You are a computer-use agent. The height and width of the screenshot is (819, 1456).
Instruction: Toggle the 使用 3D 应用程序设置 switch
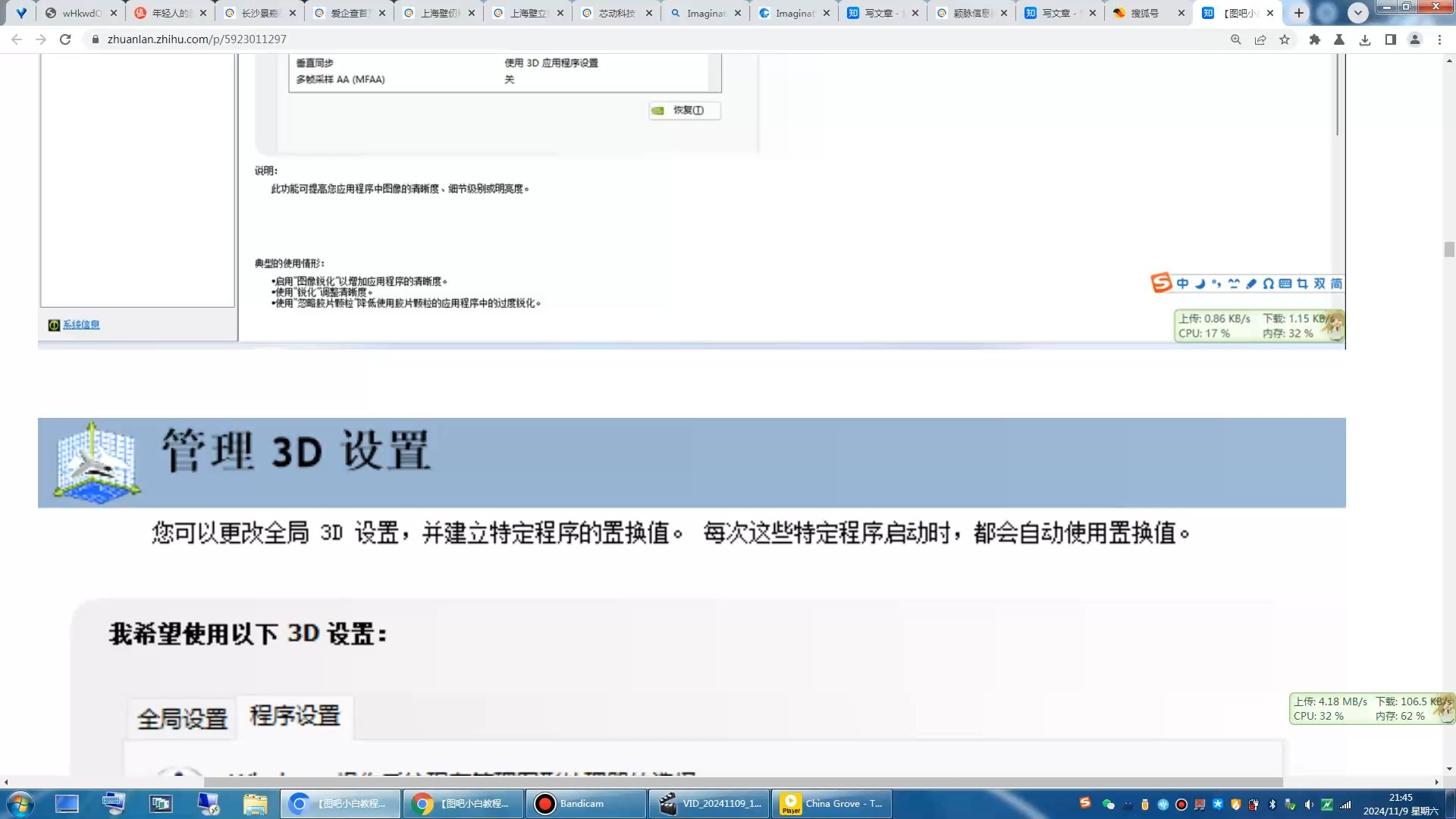[553, 62]
